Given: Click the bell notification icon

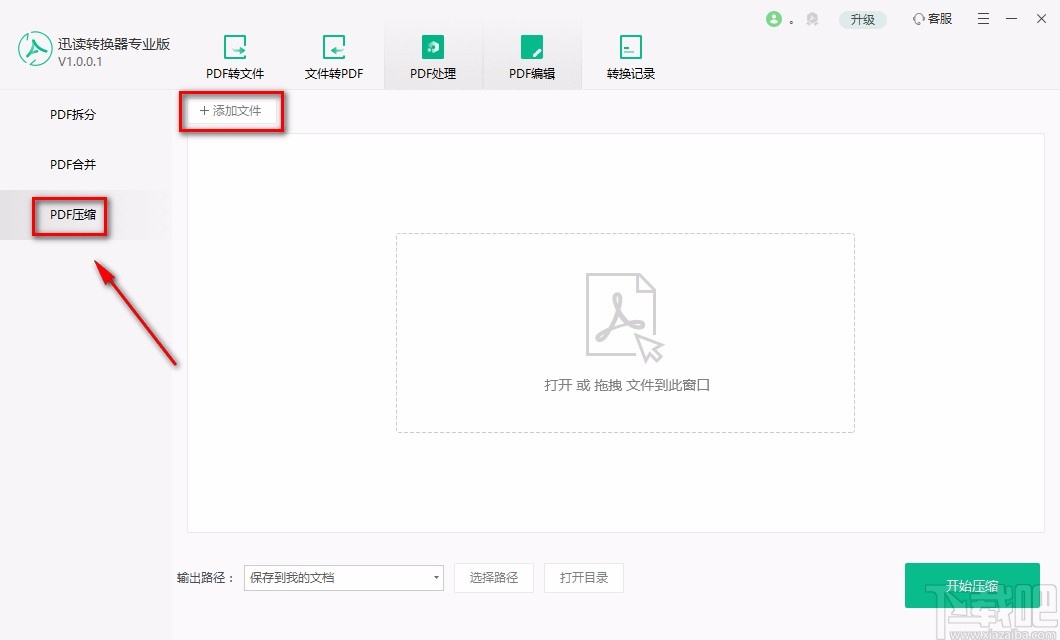Looking at the screenshot, I should [811, 18].
